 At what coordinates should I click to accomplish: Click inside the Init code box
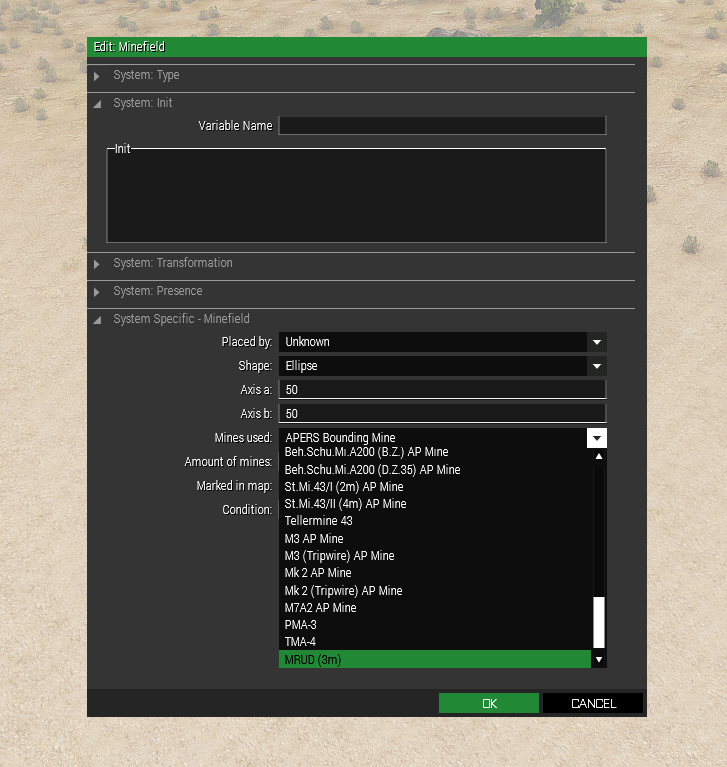click(x=356, y=196)
